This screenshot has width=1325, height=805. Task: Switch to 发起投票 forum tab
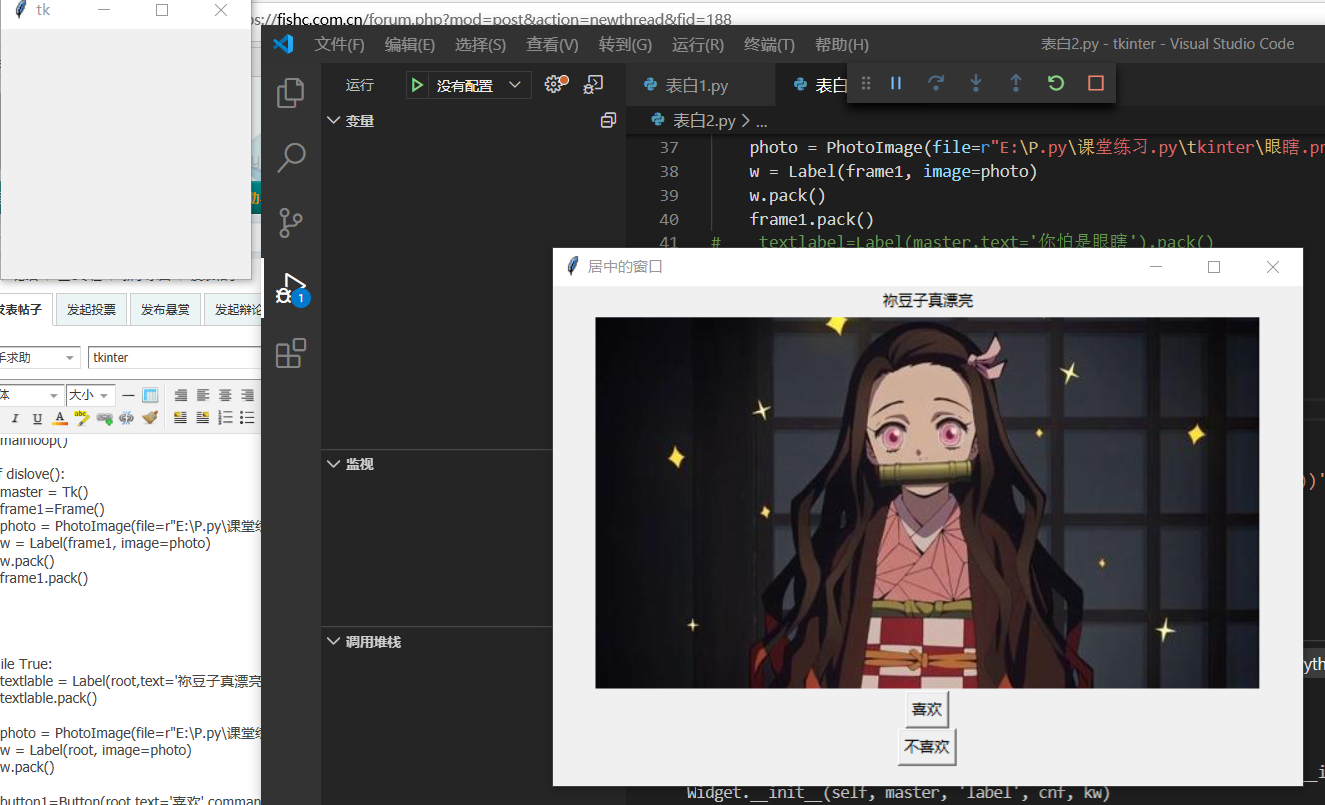pos(91,309)
